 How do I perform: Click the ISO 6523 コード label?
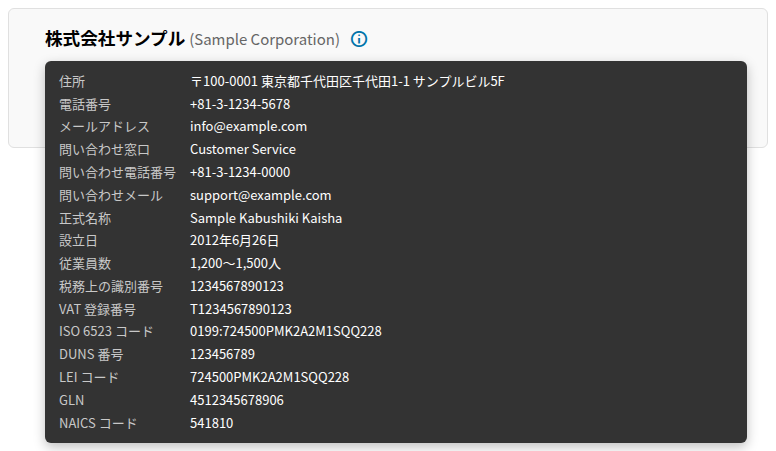pyautogui.click(x=106, y=332)
